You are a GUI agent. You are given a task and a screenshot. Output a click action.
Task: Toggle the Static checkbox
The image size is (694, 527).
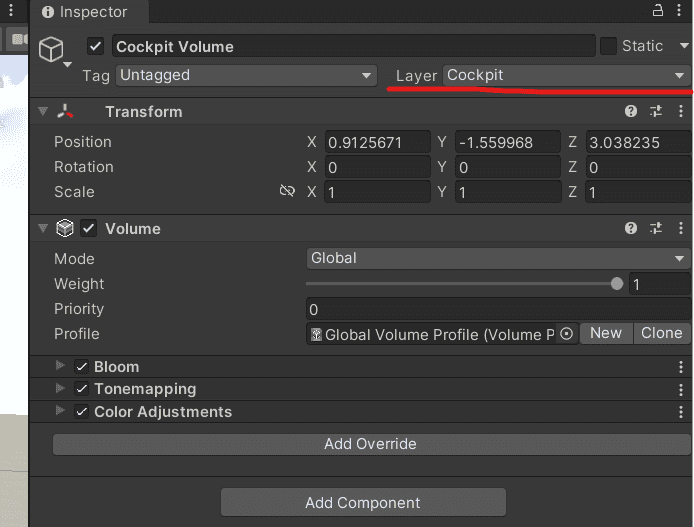[x=608, y=46]
